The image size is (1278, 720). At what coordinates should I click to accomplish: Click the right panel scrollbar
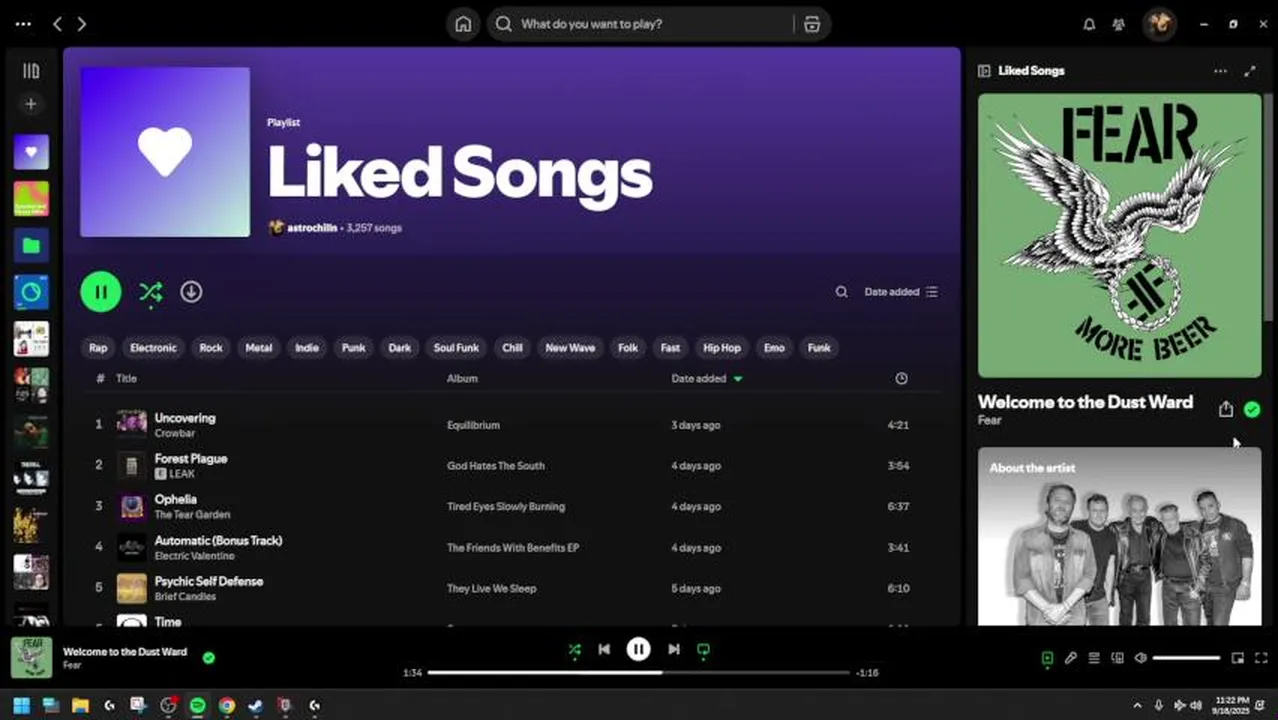[1269, 208]
